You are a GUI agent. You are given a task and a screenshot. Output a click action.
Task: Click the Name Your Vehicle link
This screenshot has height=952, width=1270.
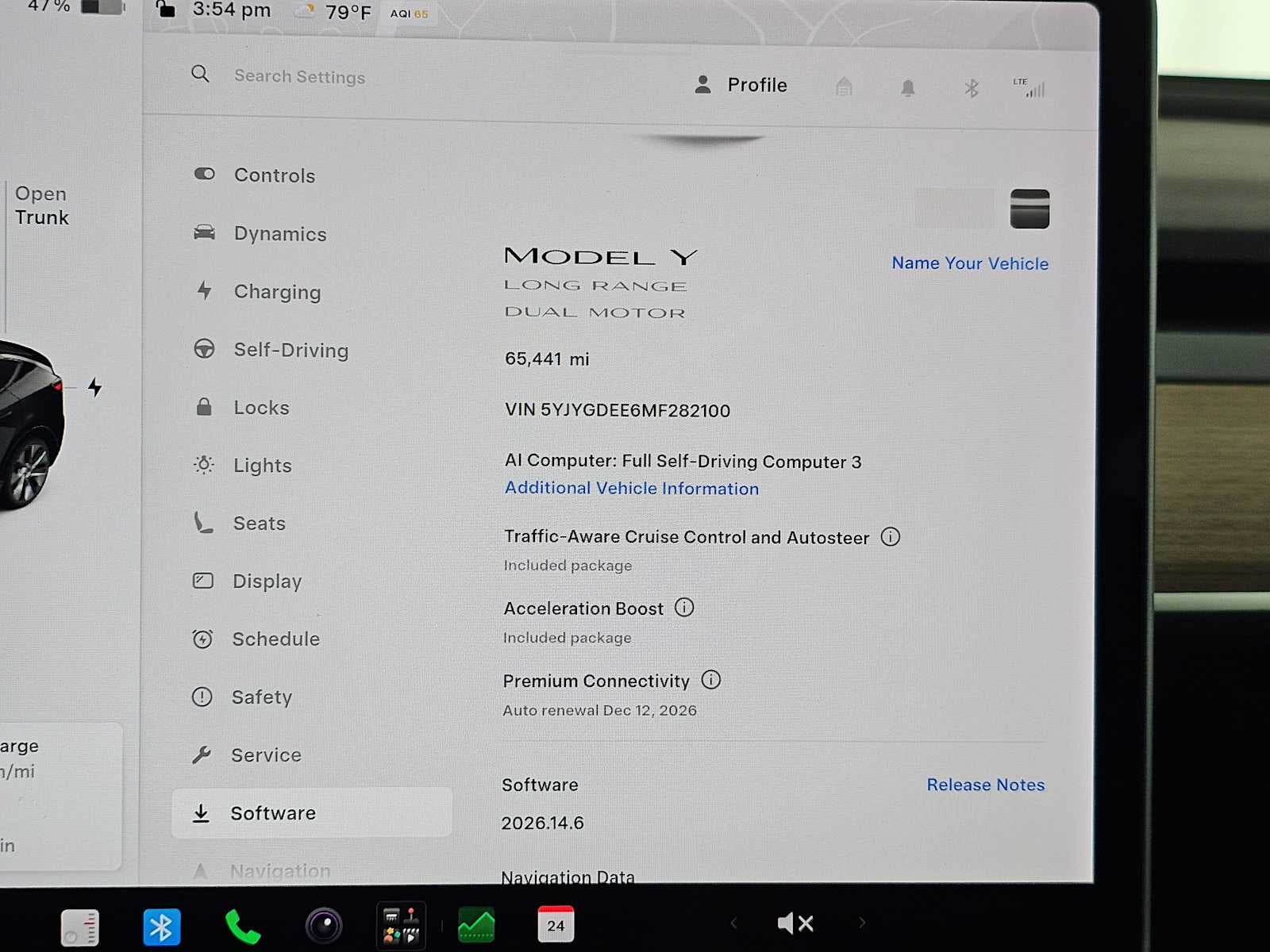tap(970, 263)
